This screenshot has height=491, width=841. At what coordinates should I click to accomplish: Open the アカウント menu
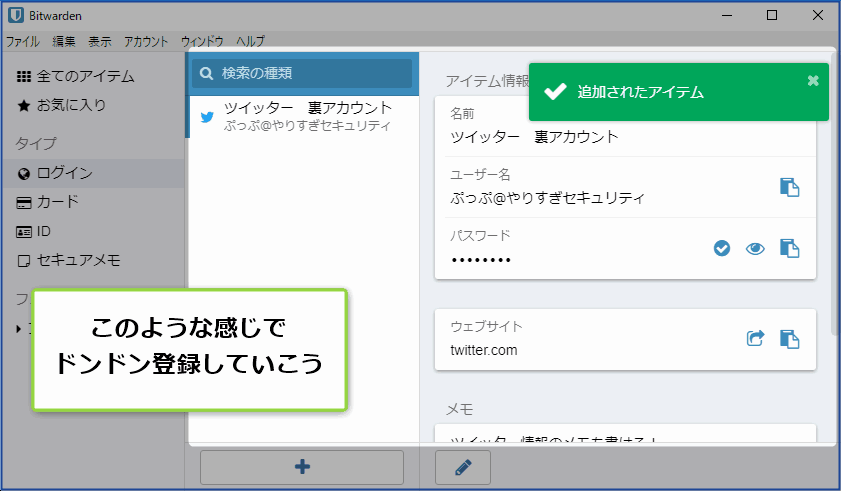click(x=146, y=41)
